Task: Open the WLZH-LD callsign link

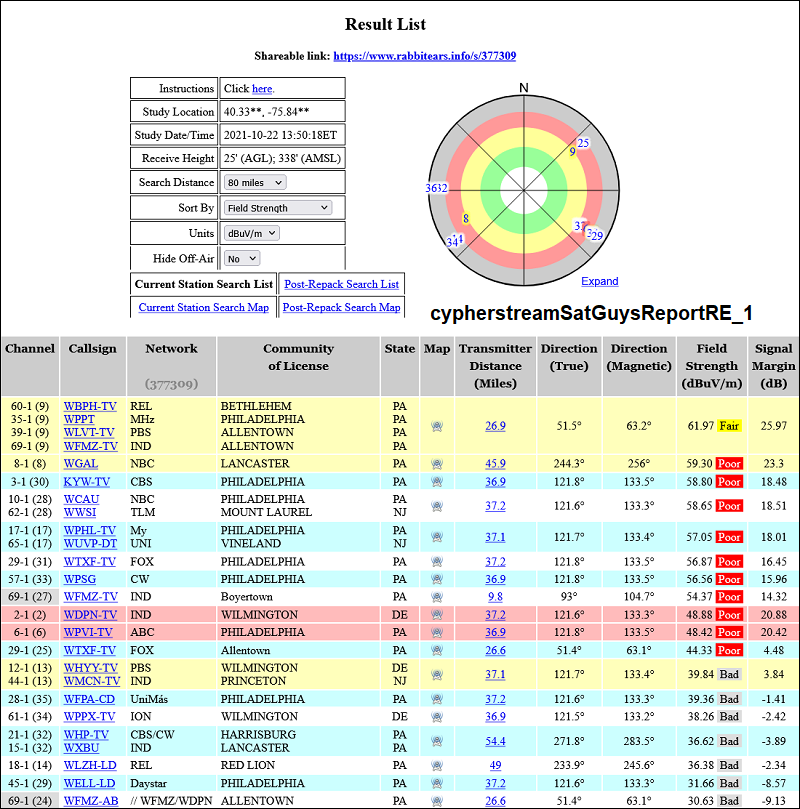Action: 90,766
